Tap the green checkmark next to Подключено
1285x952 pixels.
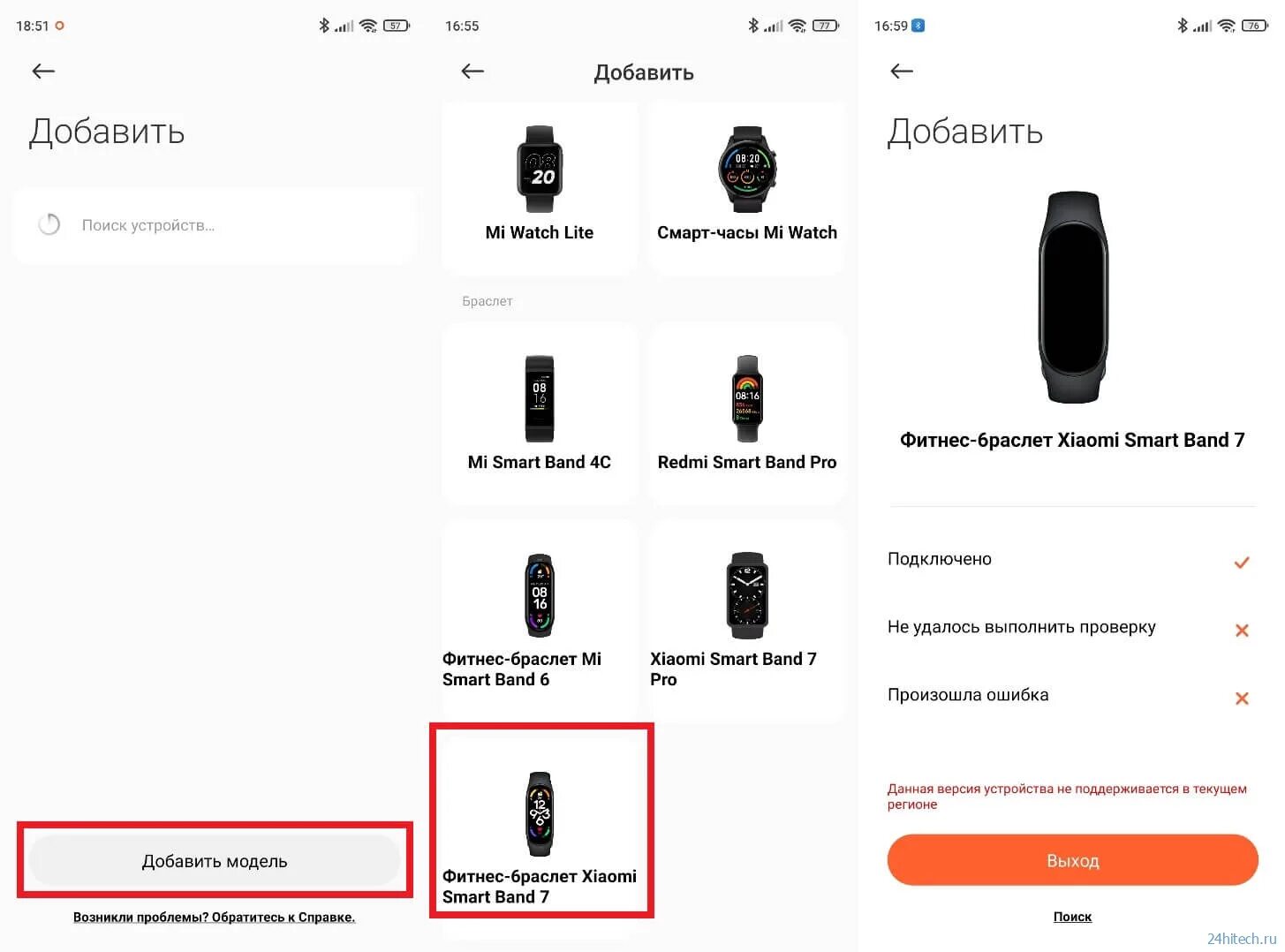tap(1242, 563)
